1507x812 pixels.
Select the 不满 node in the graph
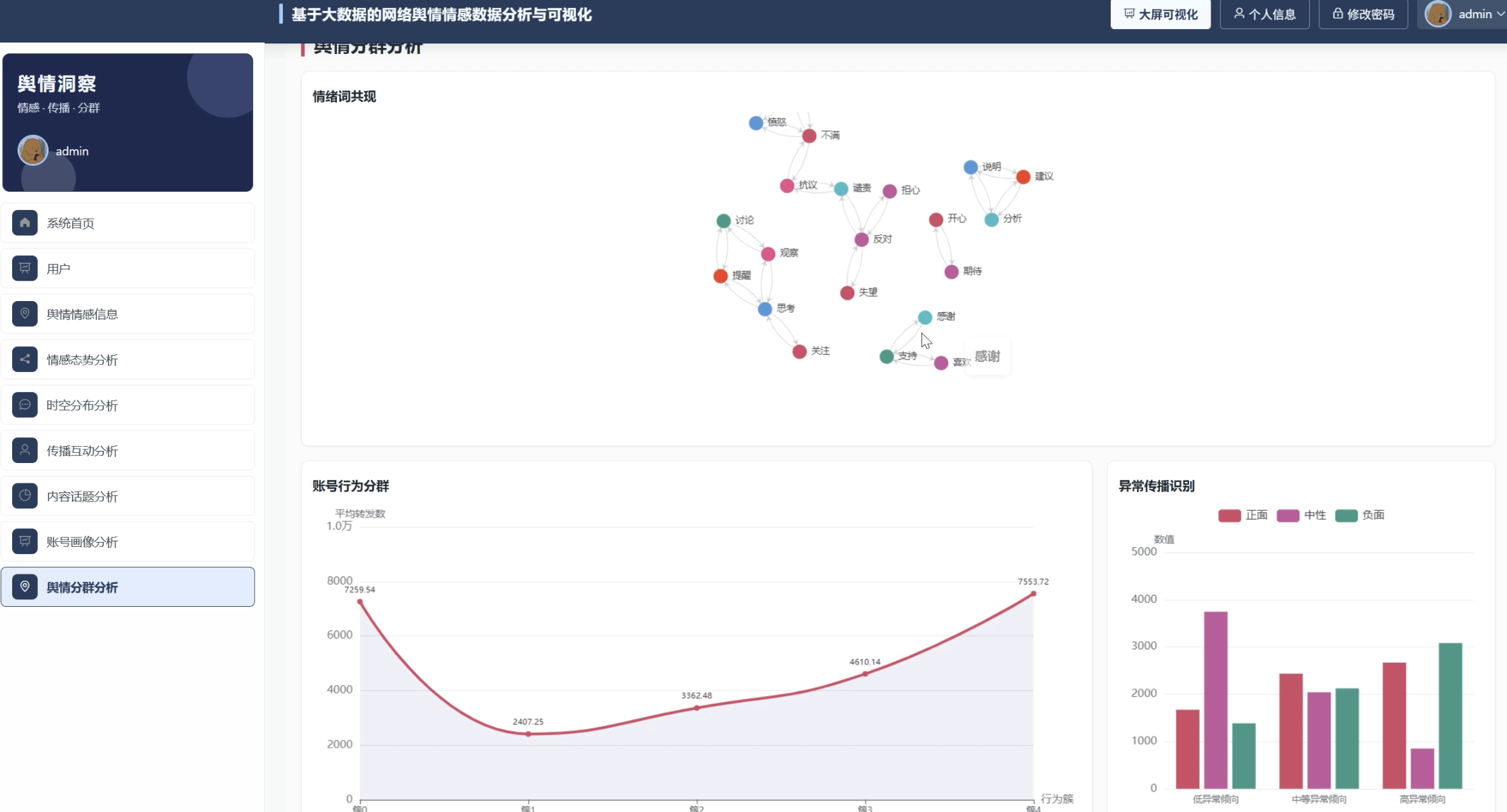(810, 136)
